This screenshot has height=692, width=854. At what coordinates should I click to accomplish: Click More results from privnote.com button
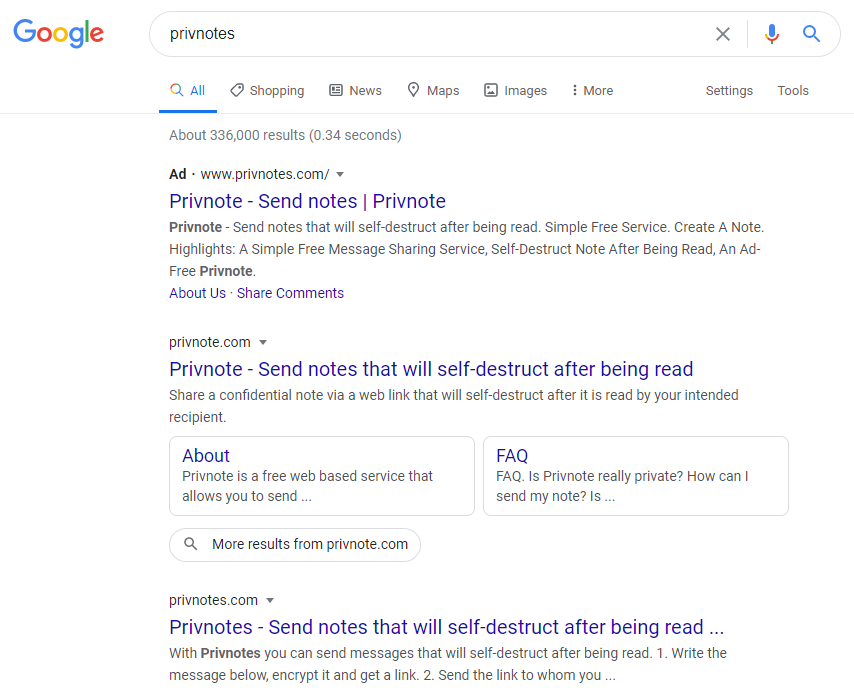click(295, 544)
